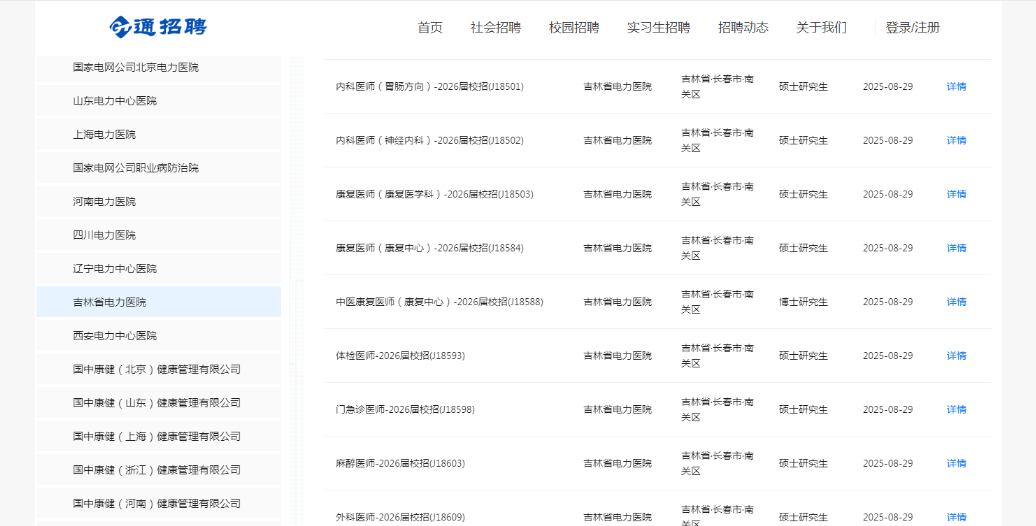Select the highlighted 吉林省电力医院 entry

[x=110, y=302]
